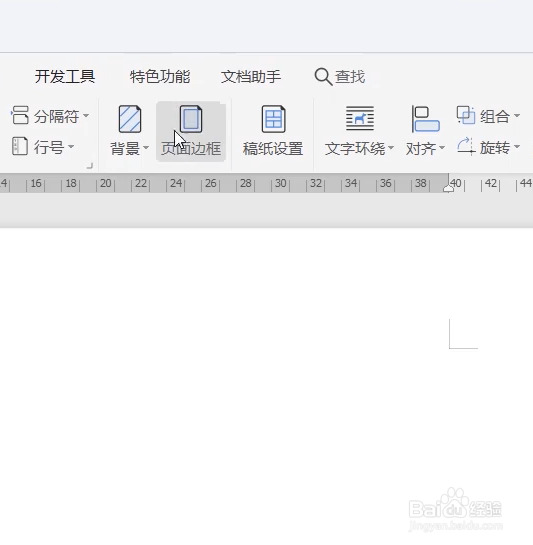The width and height of the screenshot is (533, 545).
Task: Expand the 组合 dropdown arrow
Action: (x=517, y=115)
